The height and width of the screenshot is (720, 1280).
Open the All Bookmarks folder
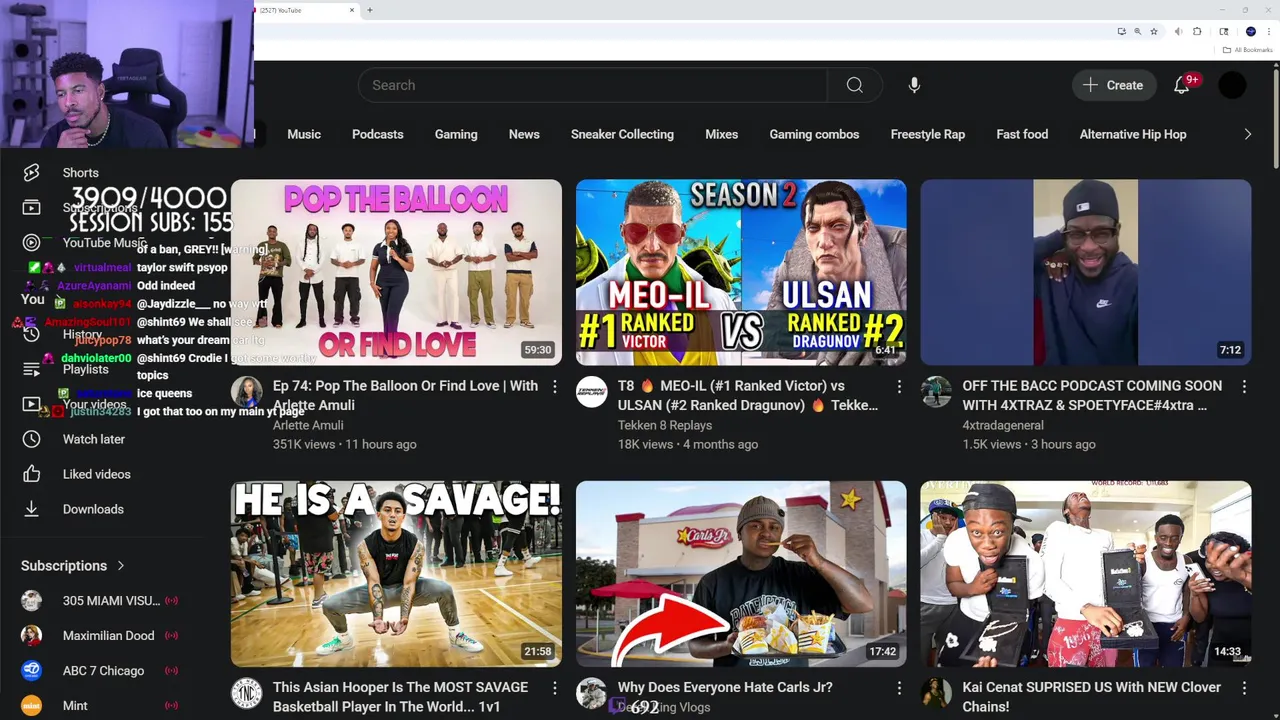point(1247,50)
